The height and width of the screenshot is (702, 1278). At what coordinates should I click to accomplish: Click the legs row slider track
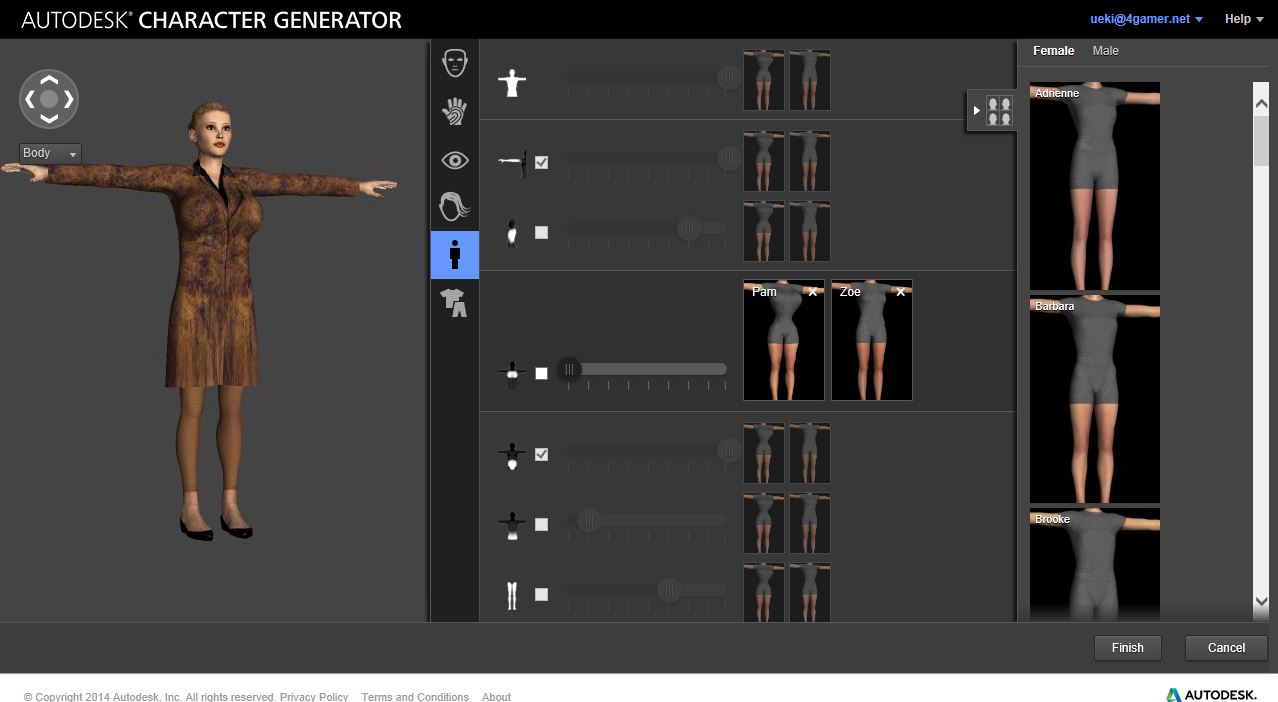click(x=646, y=591)
